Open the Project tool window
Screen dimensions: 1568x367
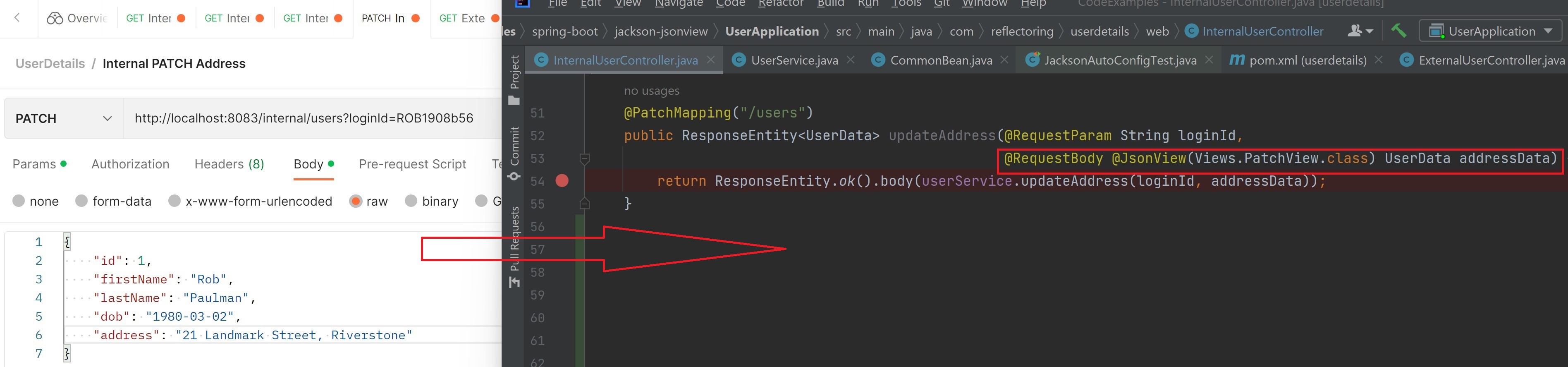[x=514, y=80]
